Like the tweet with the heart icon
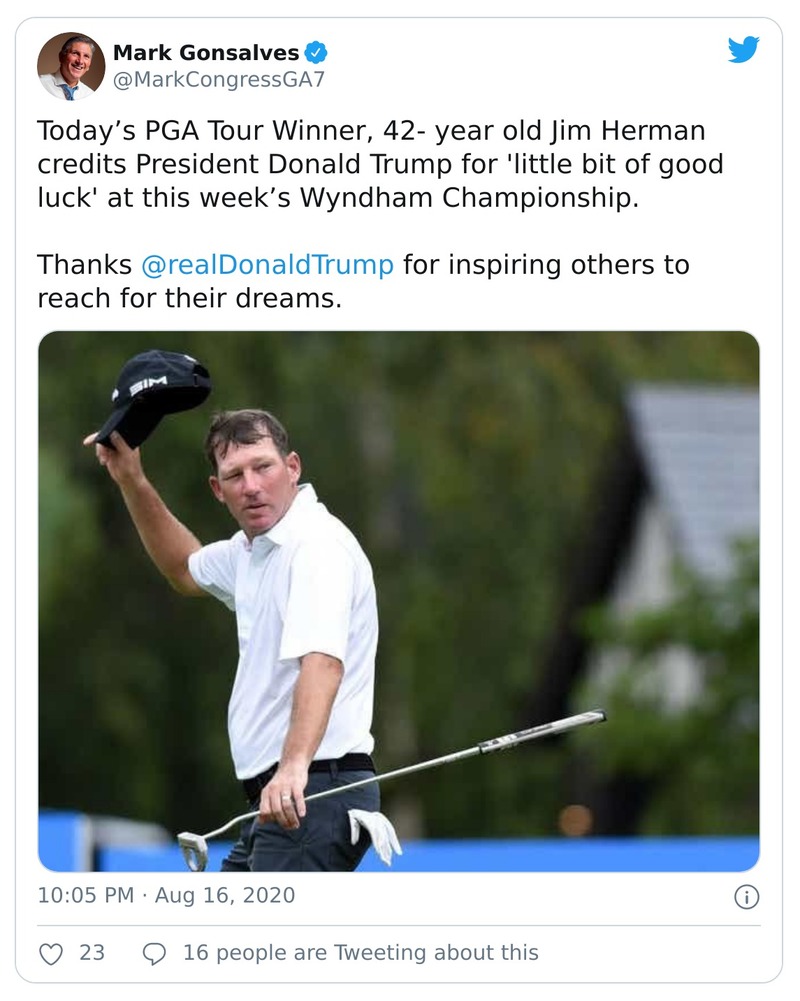This screenshot has width=800, height=1001. 51,953
